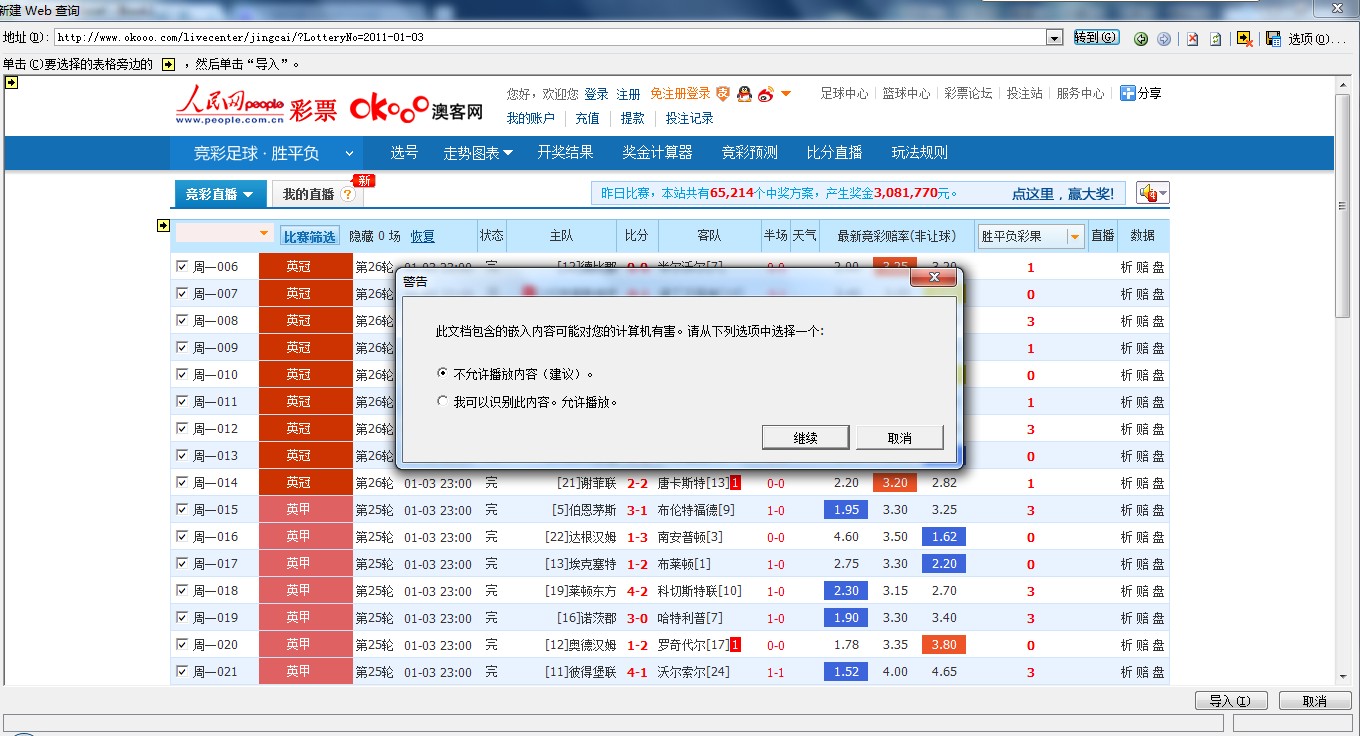Switch to the 我的直播 tab

(308, 194)
